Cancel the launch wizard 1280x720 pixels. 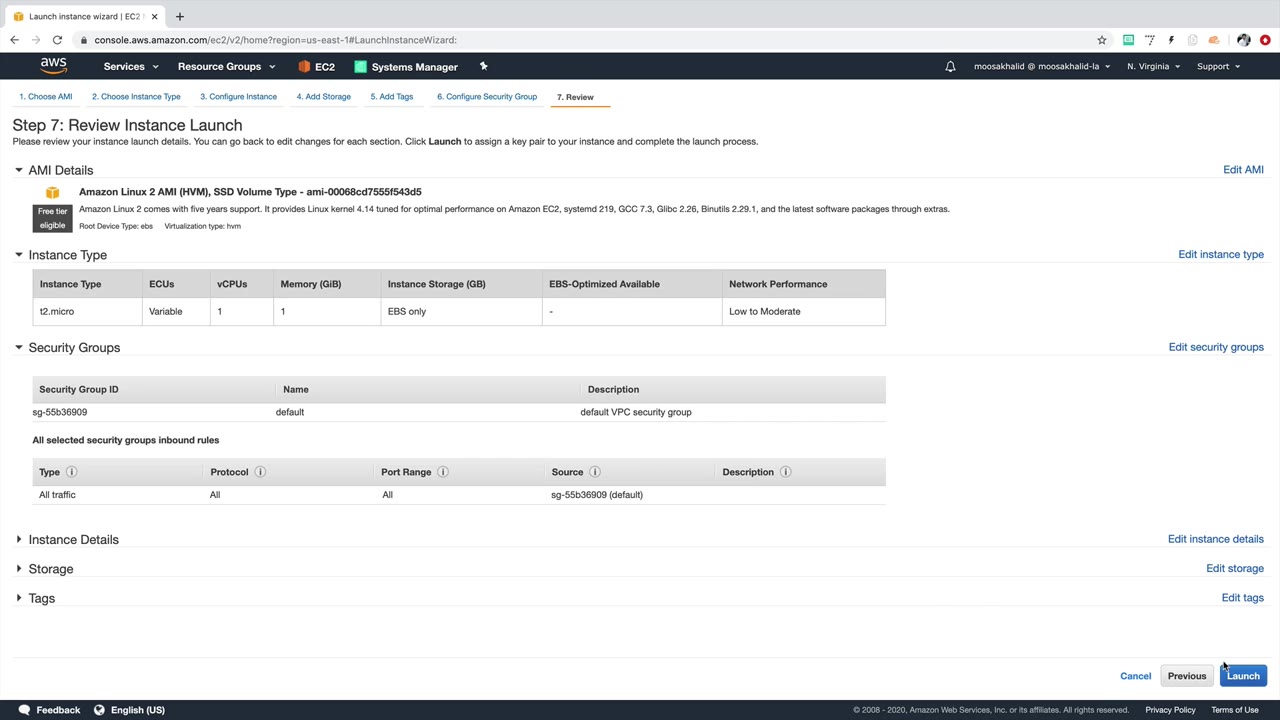pos(1136,676)
